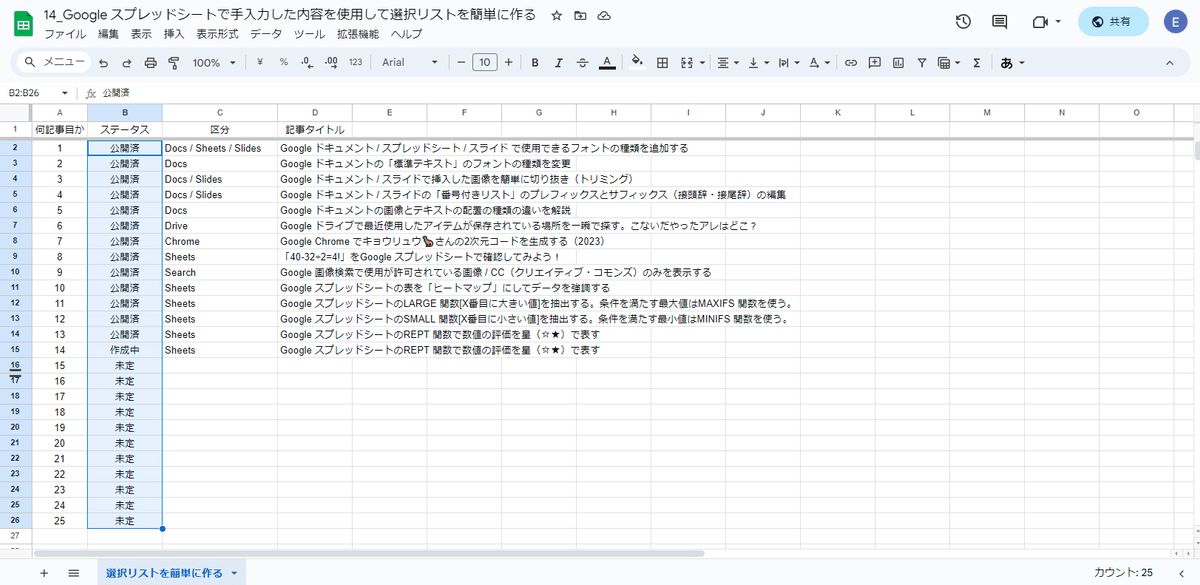The image size is (1200, 585).
Task: Click the redo arrow in the toolbar
Action: [127, 62]
